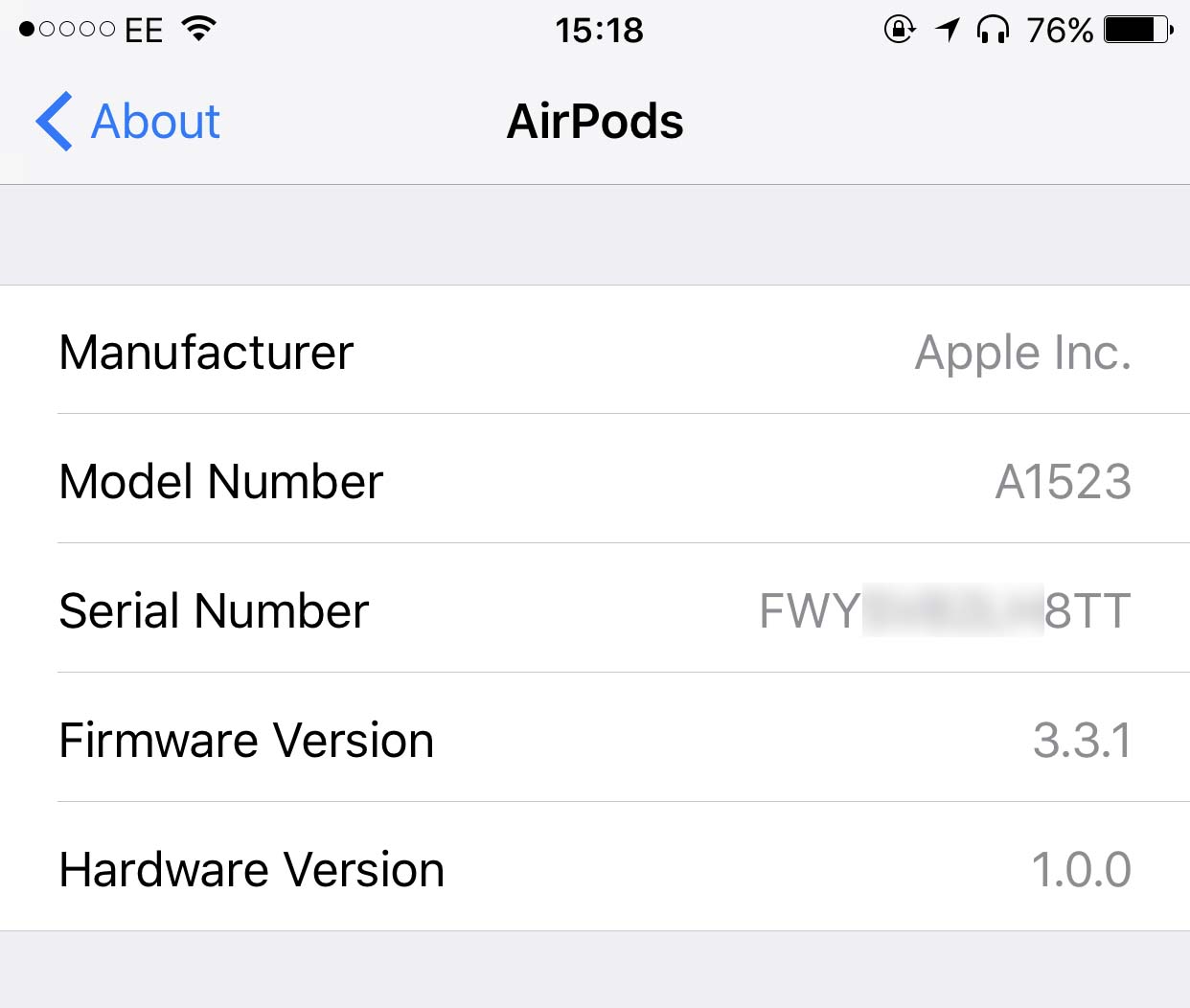Tap the A1523 model number value
1190x1008 pixels.
pos(1063,481)
